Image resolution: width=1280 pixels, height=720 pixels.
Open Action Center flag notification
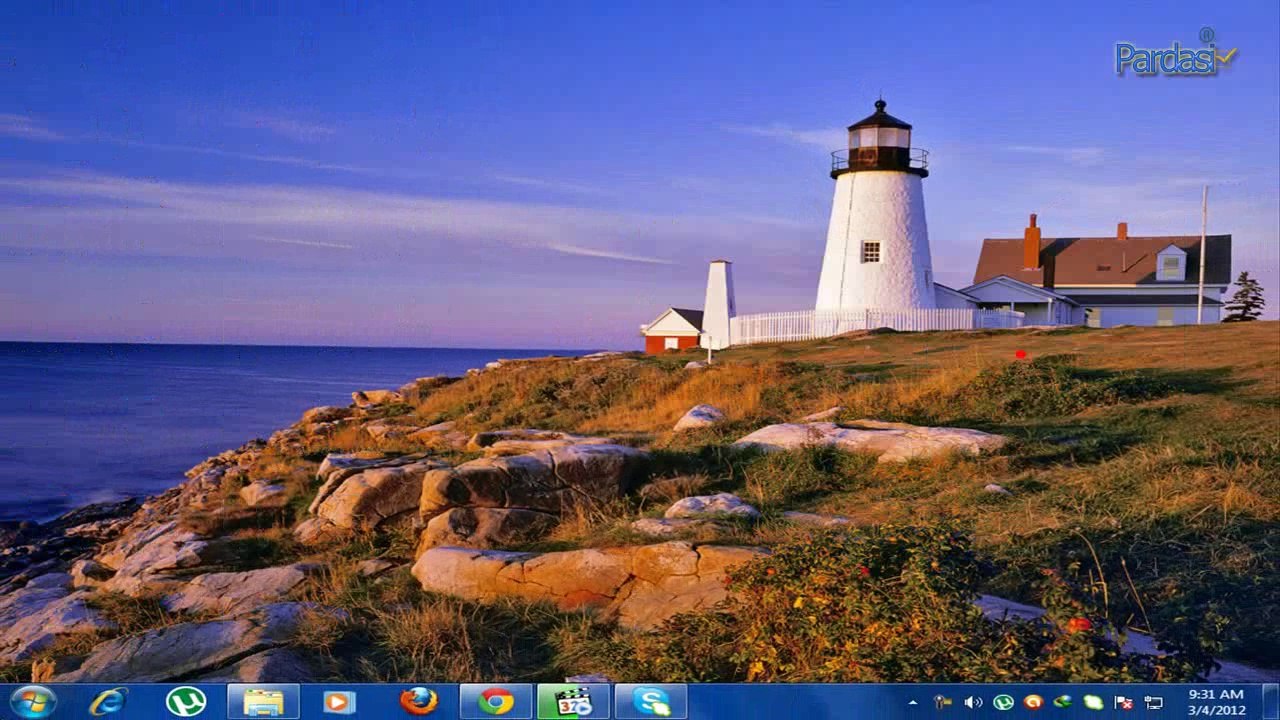(x=1123, y=702)
